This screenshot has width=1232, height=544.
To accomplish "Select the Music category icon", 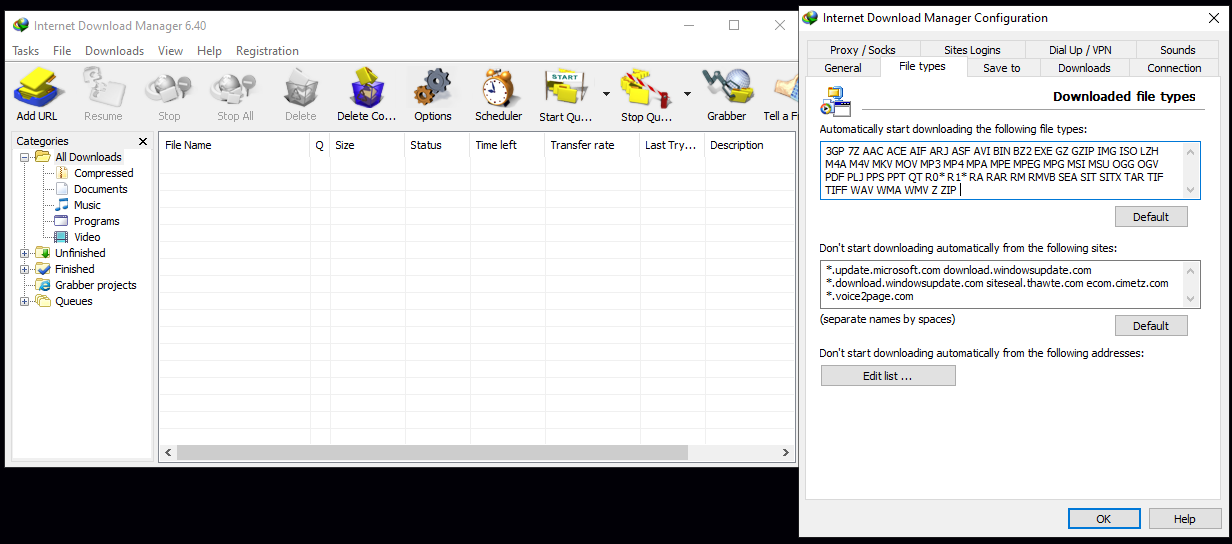I will (x=62, y=205).
